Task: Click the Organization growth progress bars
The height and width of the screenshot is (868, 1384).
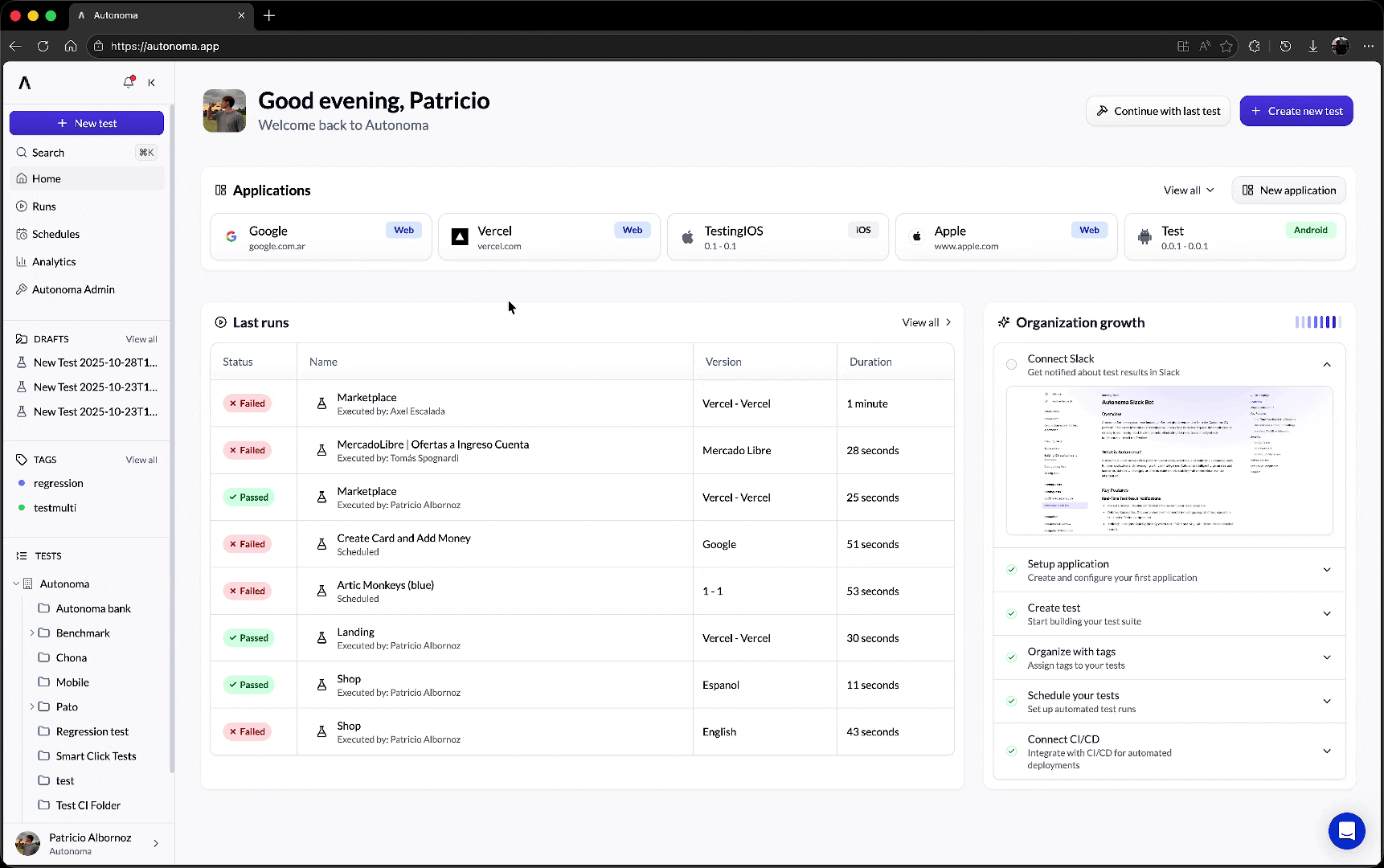Action: 1317,322
